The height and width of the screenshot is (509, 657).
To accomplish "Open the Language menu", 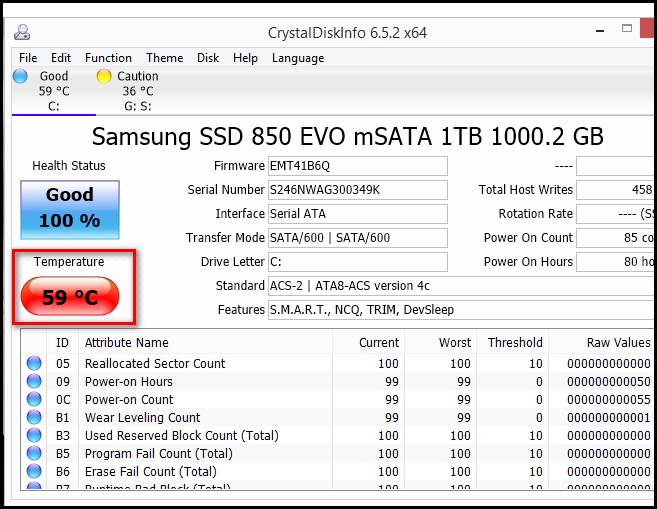I will pos(298,58).
